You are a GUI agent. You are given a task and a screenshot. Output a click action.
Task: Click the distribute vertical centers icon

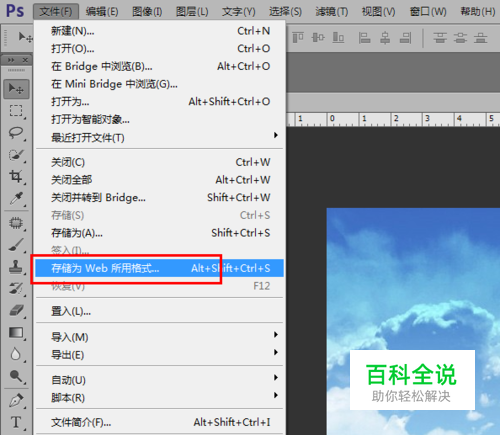[460, 38]
